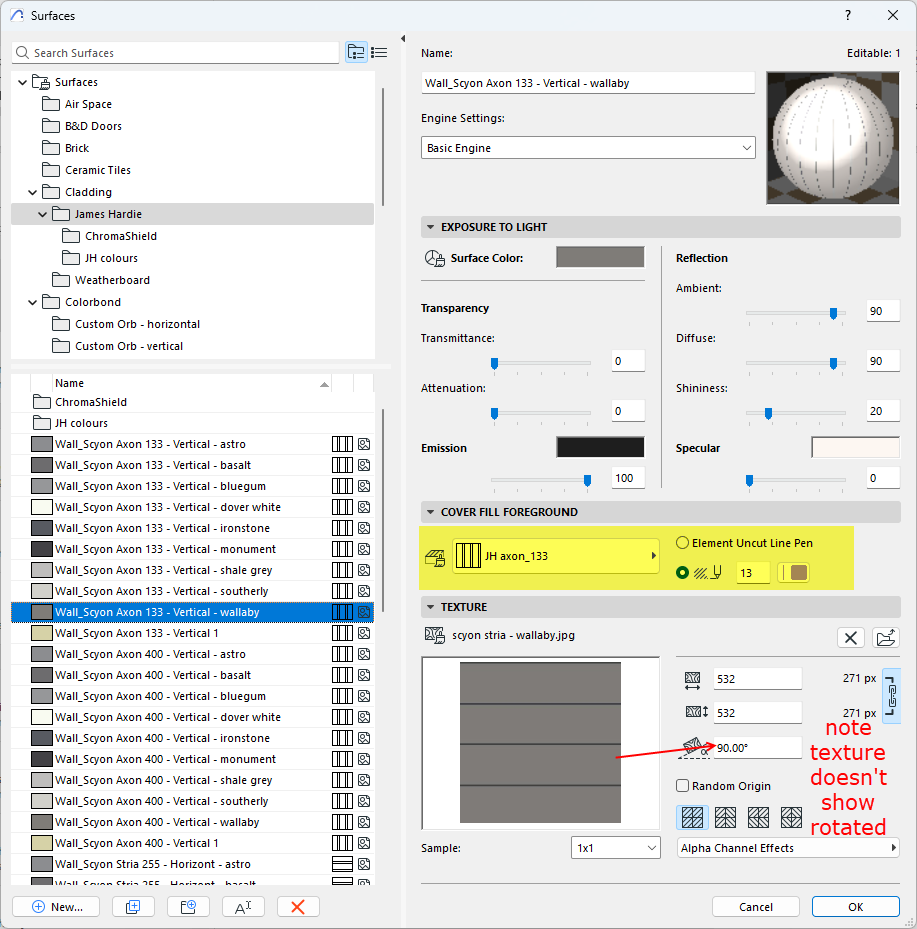Click texture icon for Axon 133 astro row
The height and width of the screenshot is (929, 917).
(364, 444)
